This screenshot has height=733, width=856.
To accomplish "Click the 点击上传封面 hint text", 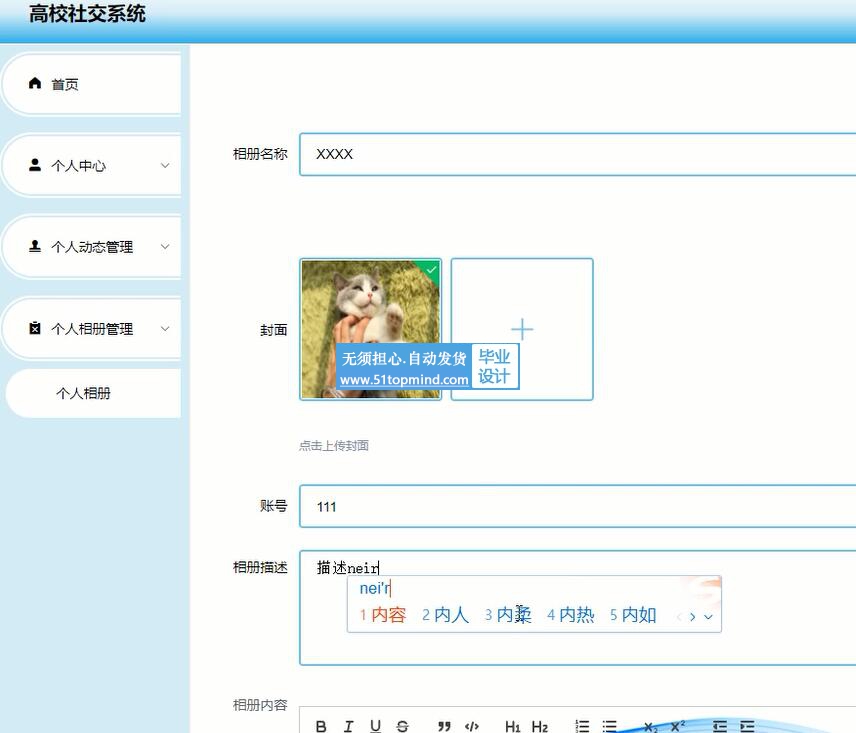I will [334, 445].
